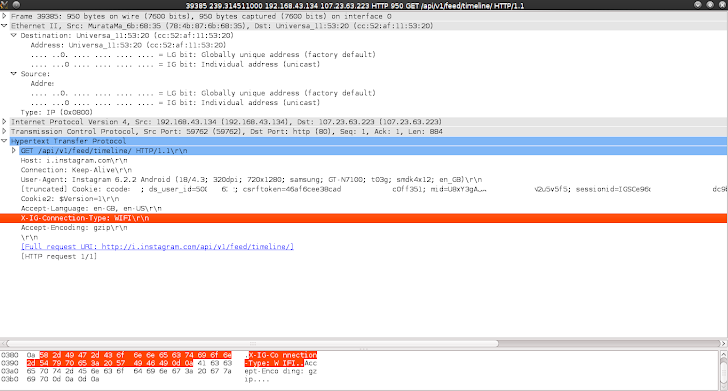The image size is (728, 391).
Task: Click the horizontal scrollbar thumb
Action: [x=253, y=344]
